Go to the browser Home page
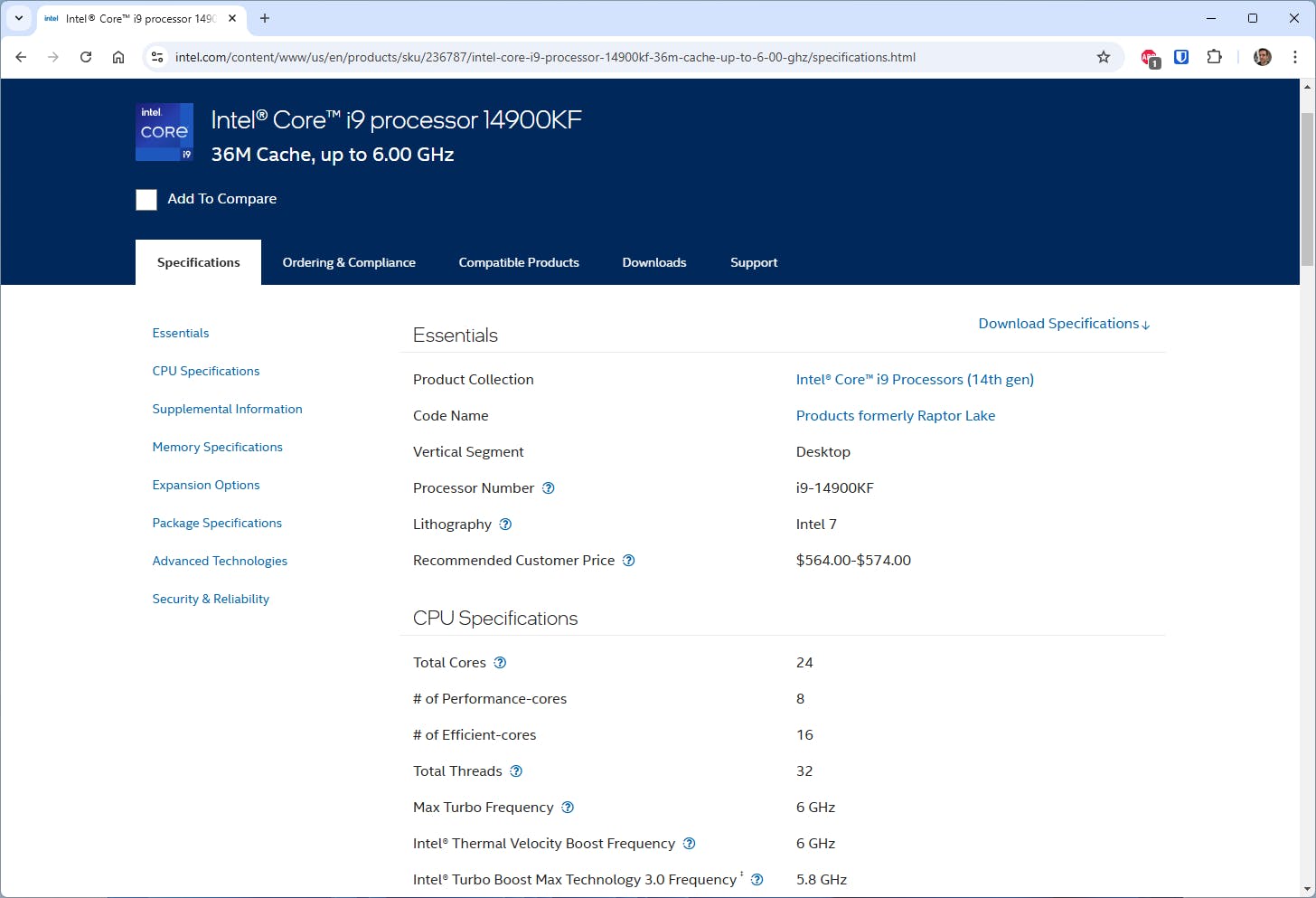1316x898 pixels. pos(118,57)
